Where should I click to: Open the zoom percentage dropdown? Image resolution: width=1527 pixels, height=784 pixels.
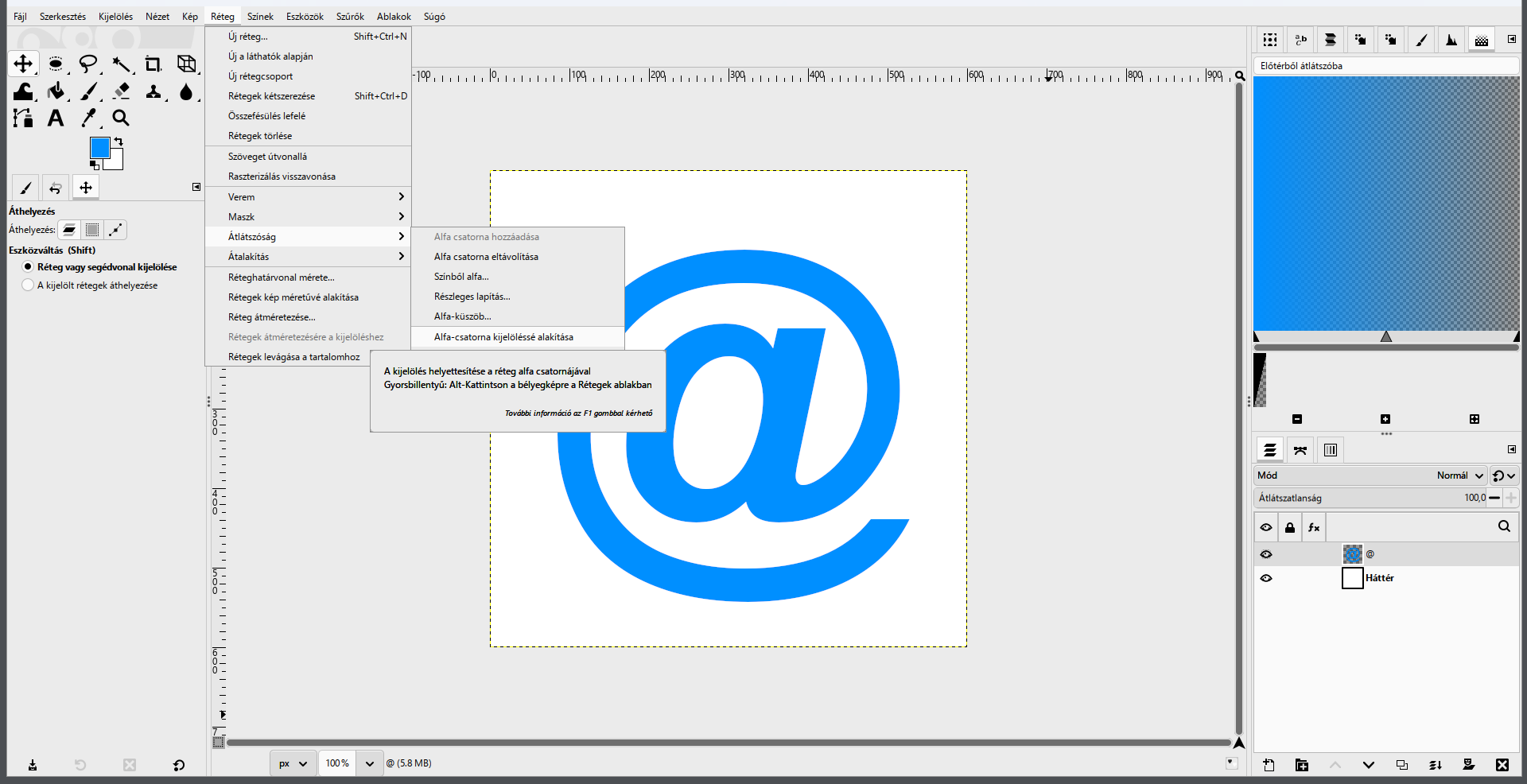[x=369, y=763]
